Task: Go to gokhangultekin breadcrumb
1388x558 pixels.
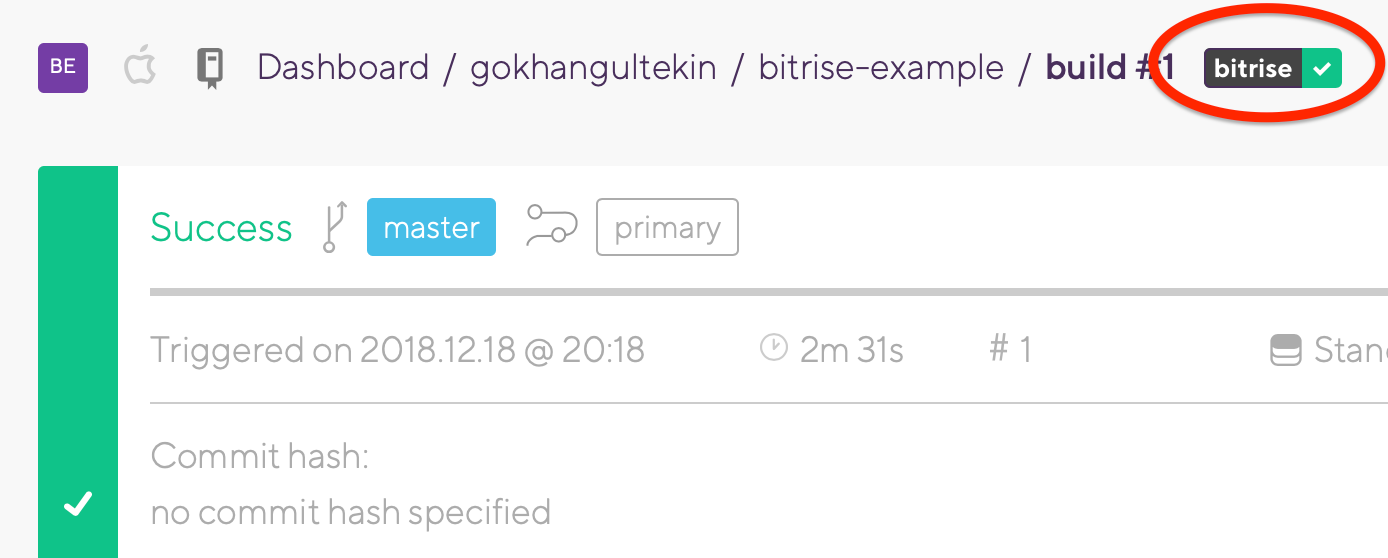Action: click(593, 68)
